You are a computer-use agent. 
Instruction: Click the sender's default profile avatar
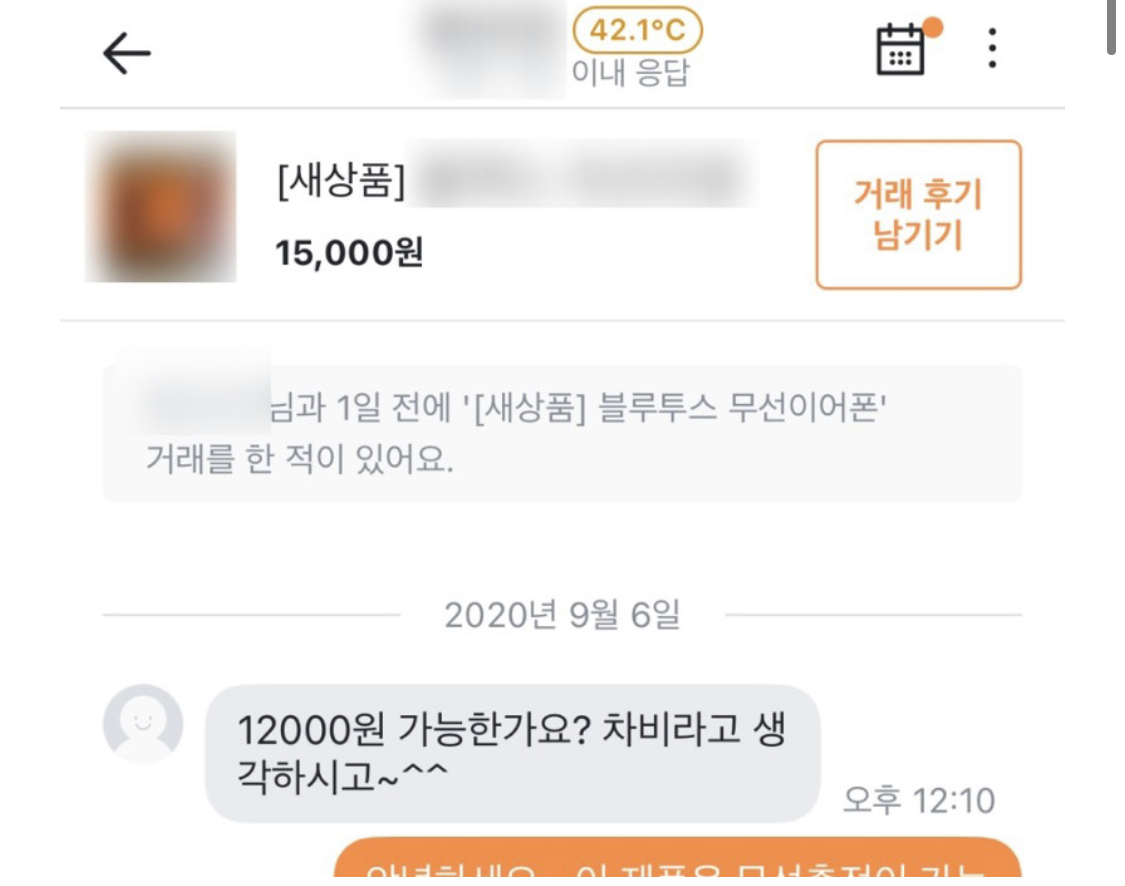click(143, 724)
